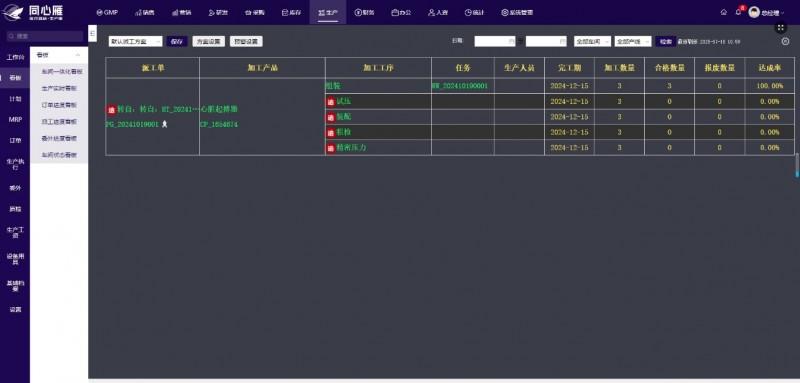800x383 pixels.
Task: Open notifications via the bell icon
Action: [x=738, y=12]
